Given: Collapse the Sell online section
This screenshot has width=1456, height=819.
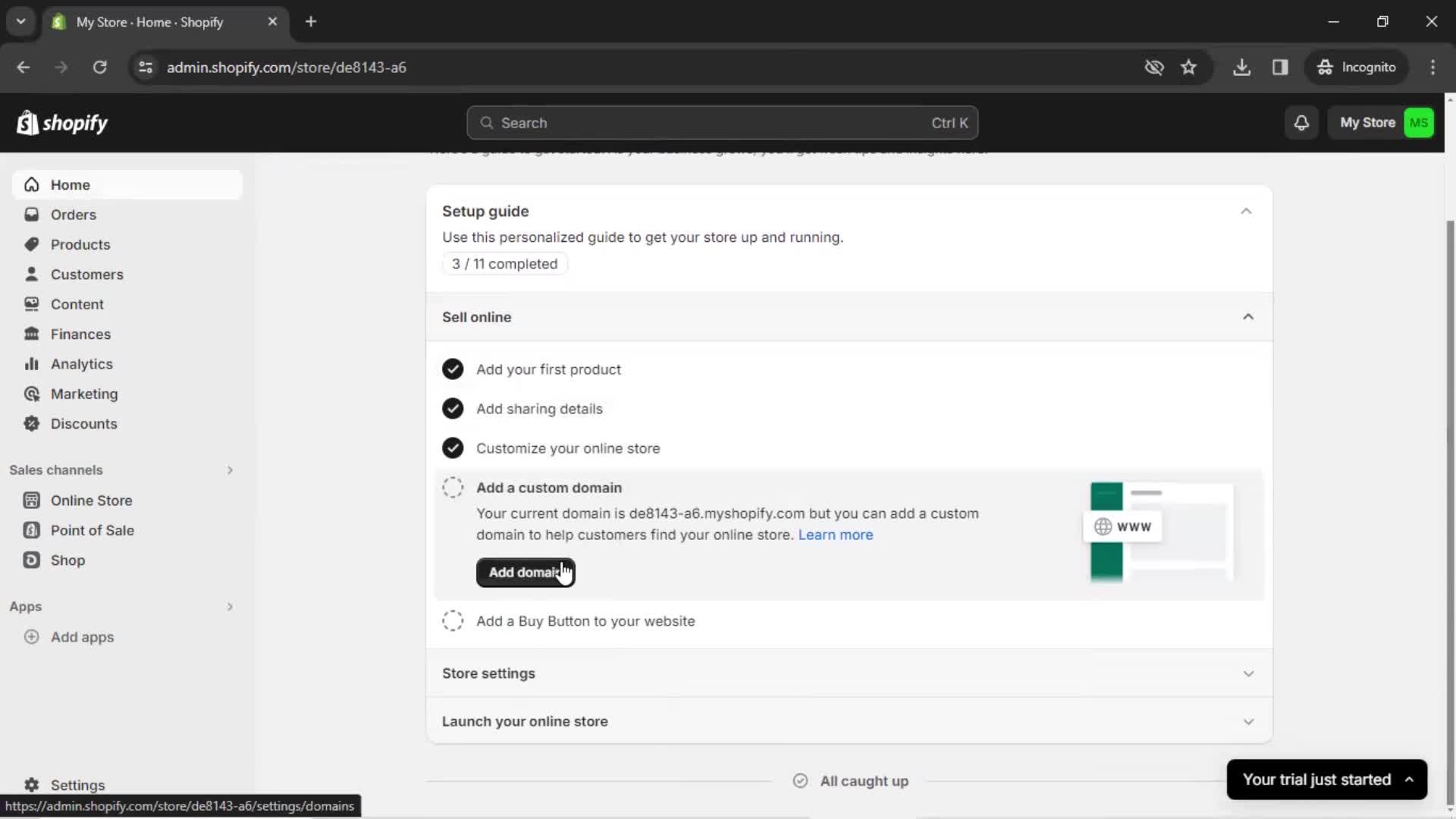Looking at the screenshot, I should [x=1248, y=317].
